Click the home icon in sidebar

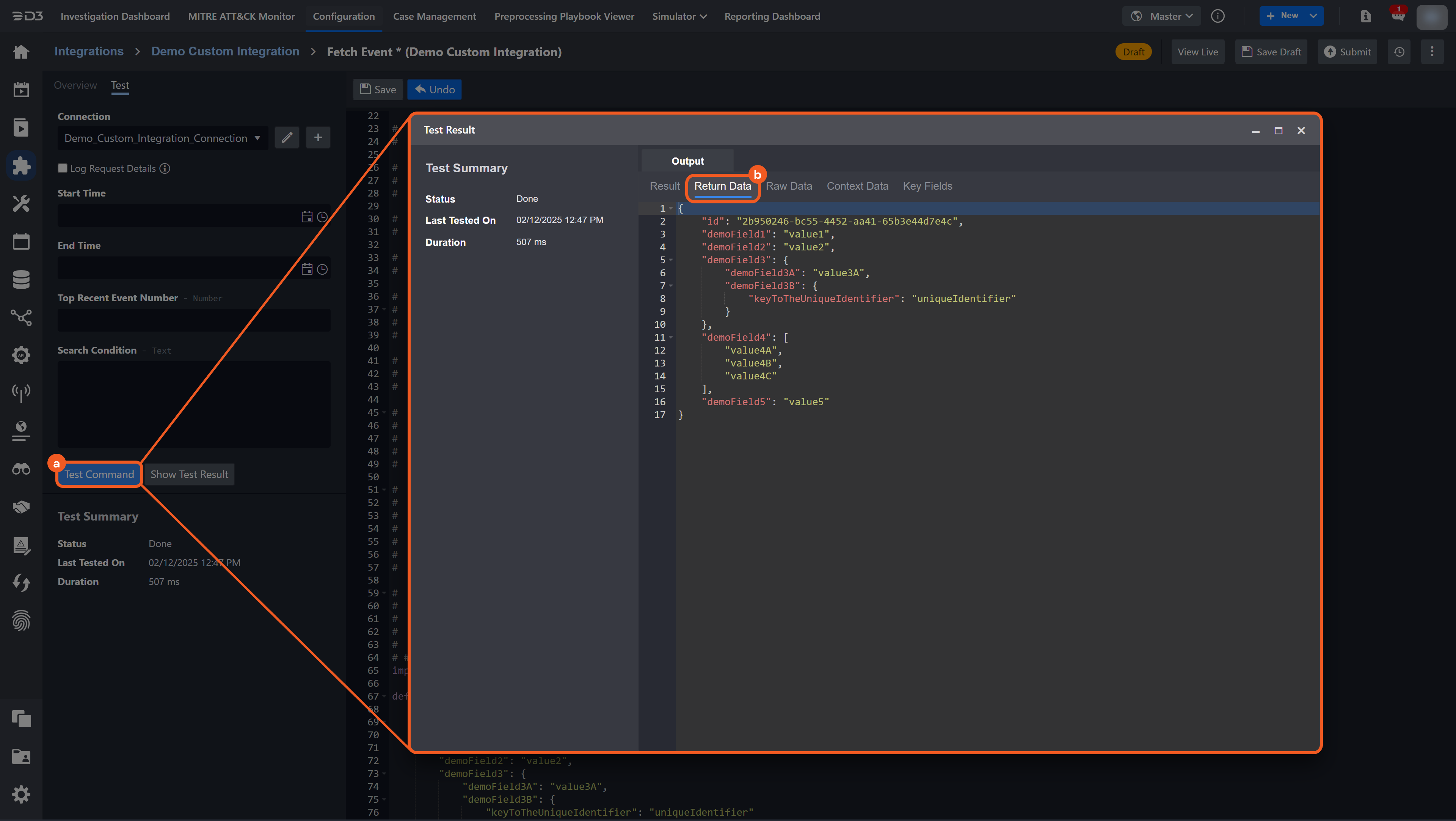click(x=21, y=52)
